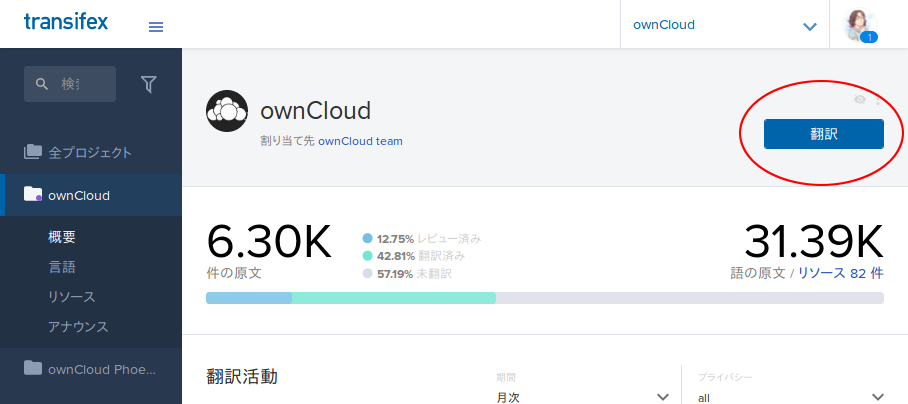Open the filter funnel icon
Viewport: 908px width, 404px height.
149,85
